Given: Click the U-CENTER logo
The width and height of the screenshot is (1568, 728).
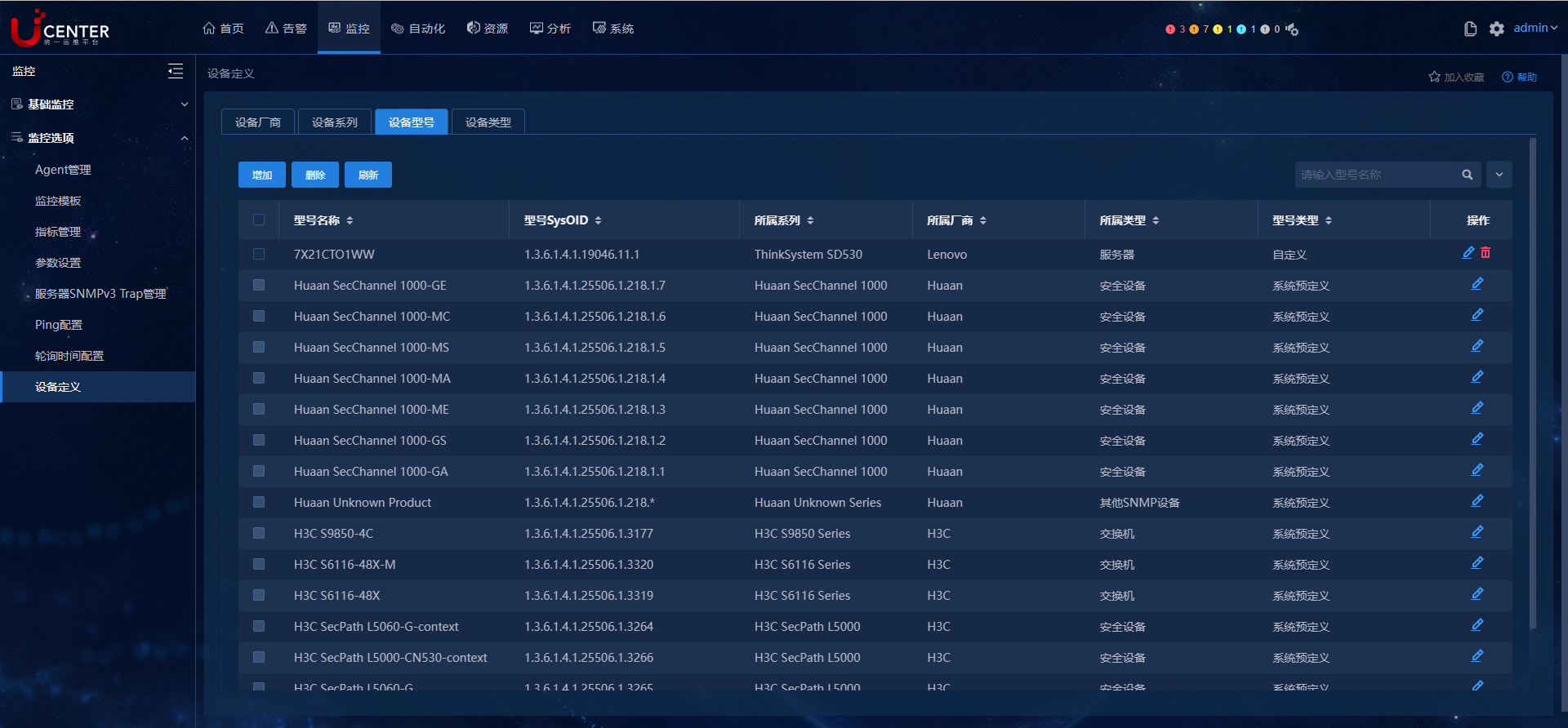Looking at the screenshot, I should (60, 28).
